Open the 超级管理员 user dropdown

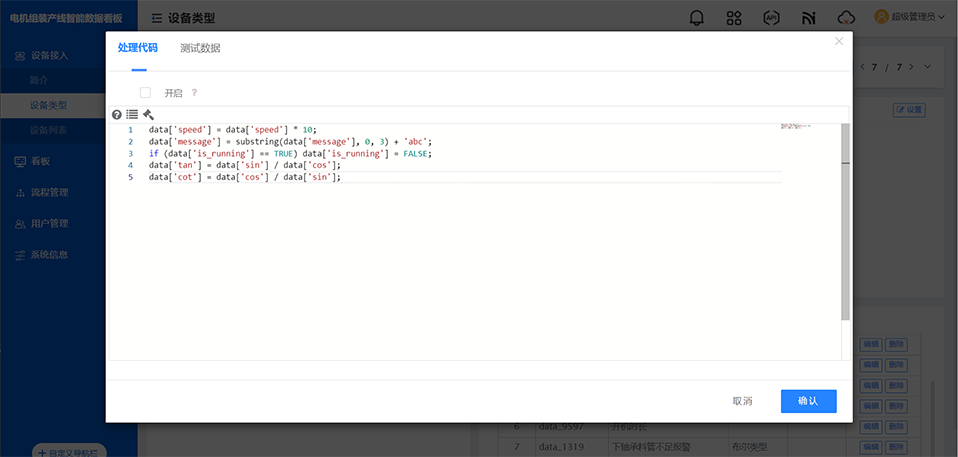pos(909,17)
